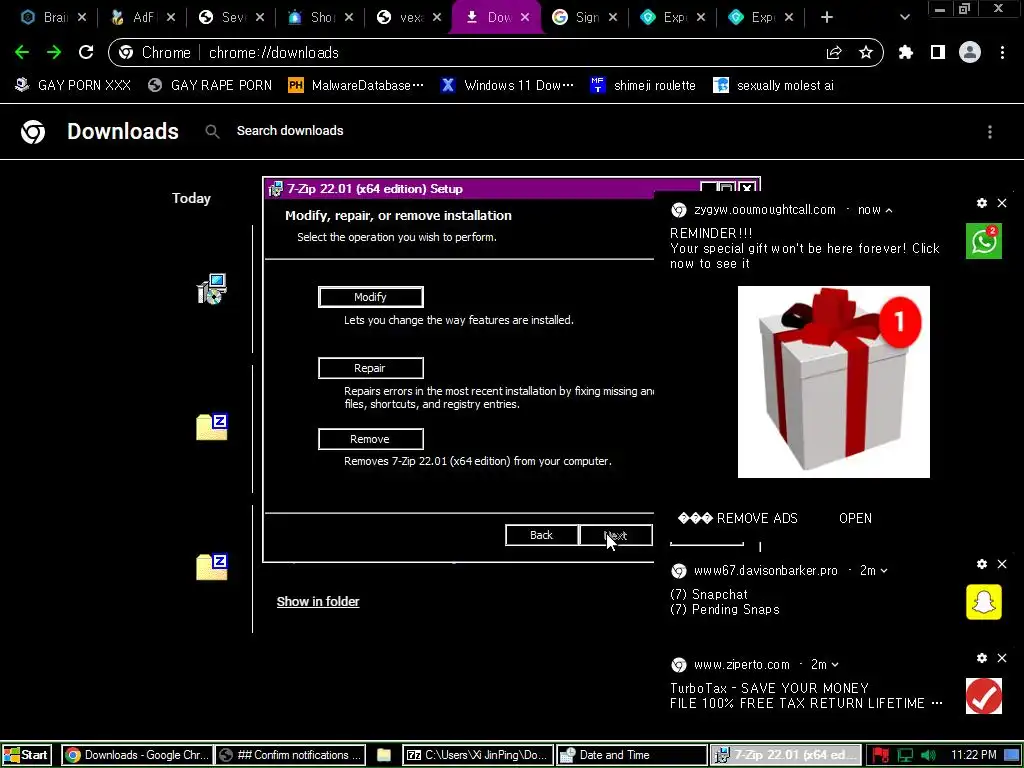
Task: Open the Downloads page more-actions menu
Action: [x=990, y=132]
